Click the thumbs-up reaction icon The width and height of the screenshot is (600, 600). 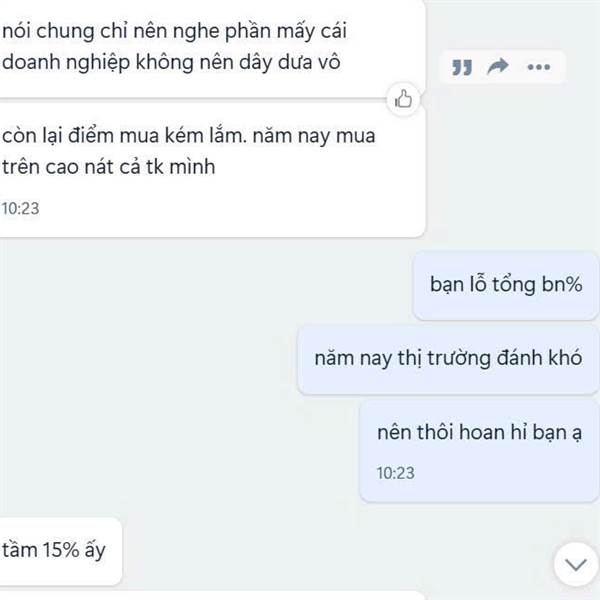point(403,99)
